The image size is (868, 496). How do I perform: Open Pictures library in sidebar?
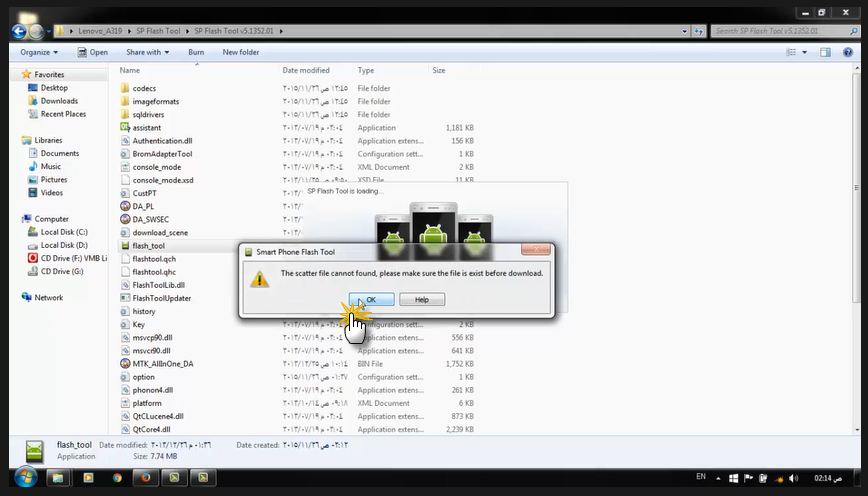click(x=54, y=179)
